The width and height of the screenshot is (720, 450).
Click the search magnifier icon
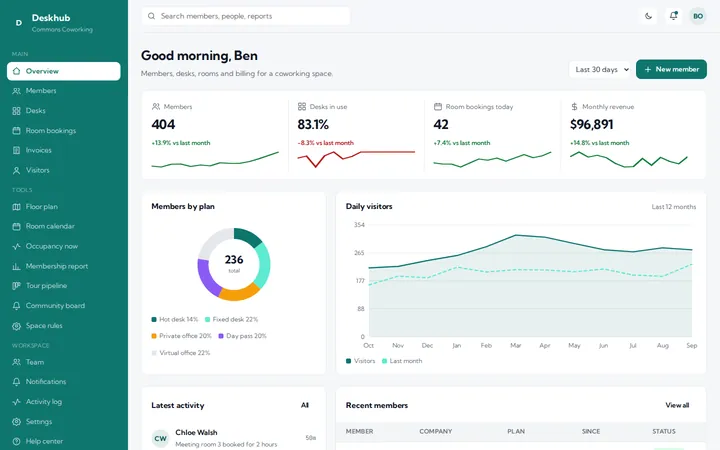(x=151, y=16)
